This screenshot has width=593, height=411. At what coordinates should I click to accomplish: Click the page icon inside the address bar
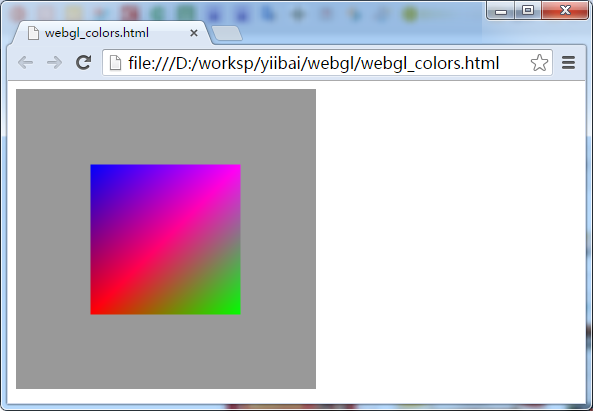[x=115, y=63]
